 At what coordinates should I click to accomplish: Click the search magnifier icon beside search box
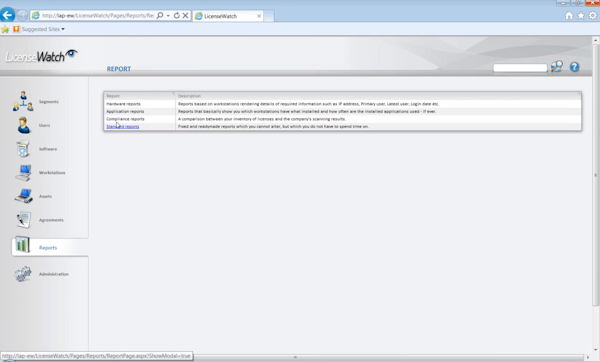point(557,67)
